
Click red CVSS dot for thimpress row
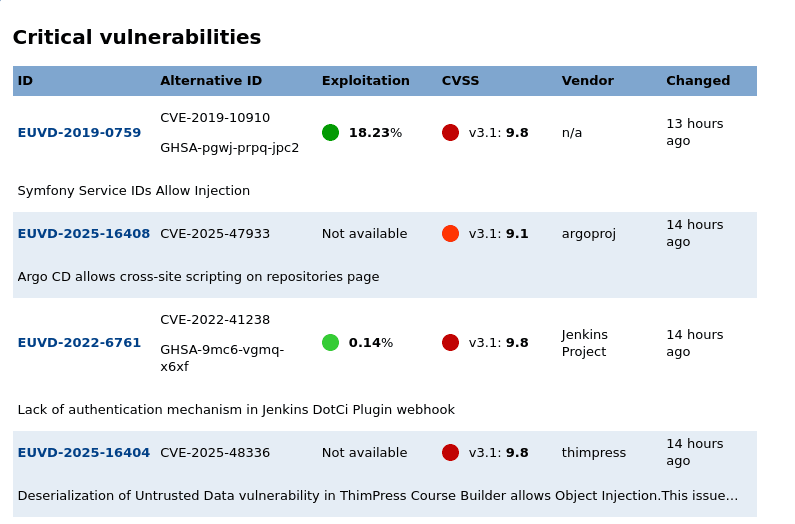[x=450, y=453]
